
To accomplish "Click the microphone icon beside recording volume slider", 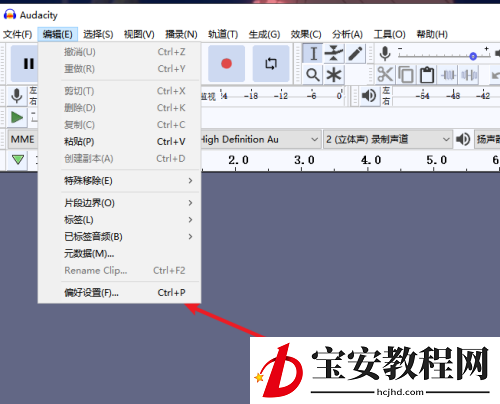I will pyautogui.click(x=385, y=53).
